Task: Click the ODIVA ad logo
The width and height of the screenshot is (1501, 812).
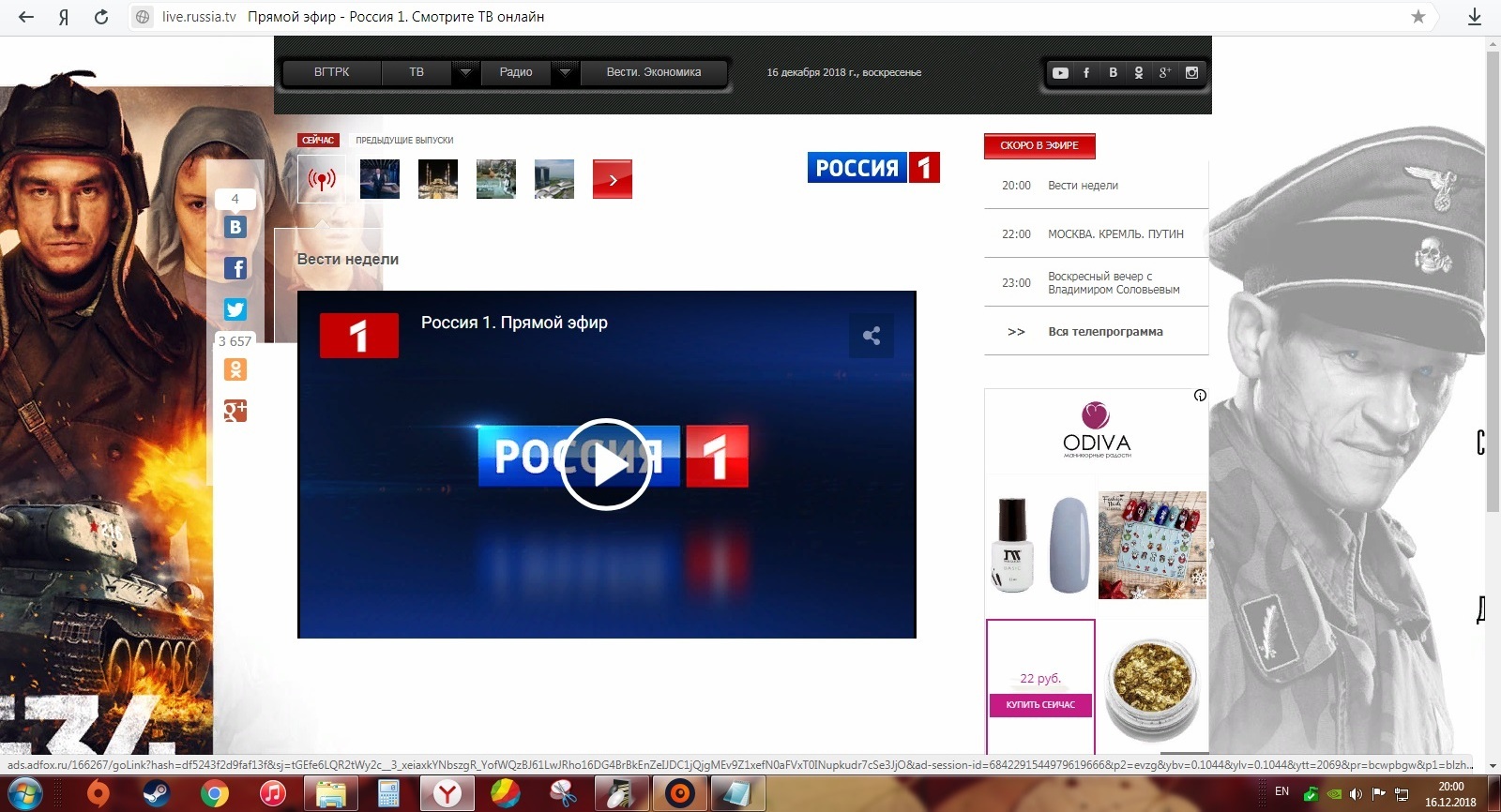Action: point(1097,430)
